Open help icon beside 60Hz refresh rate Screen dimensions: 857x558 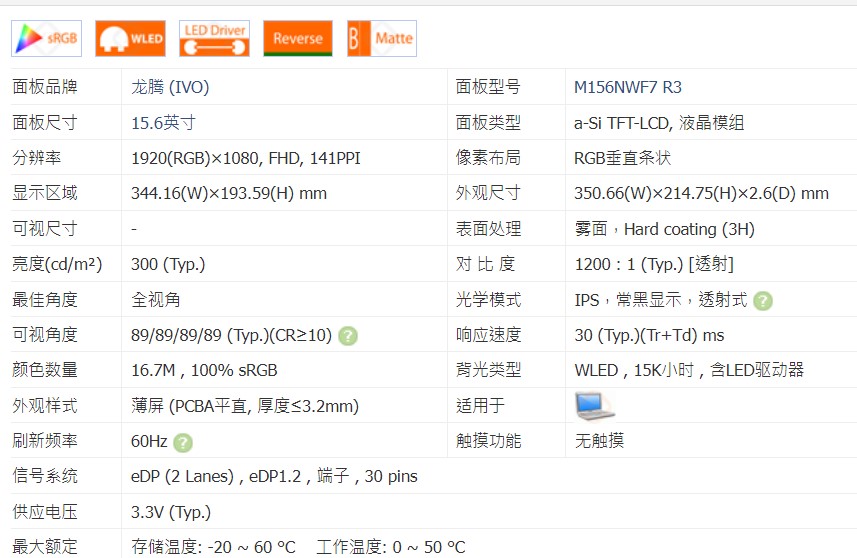point(183,442)
